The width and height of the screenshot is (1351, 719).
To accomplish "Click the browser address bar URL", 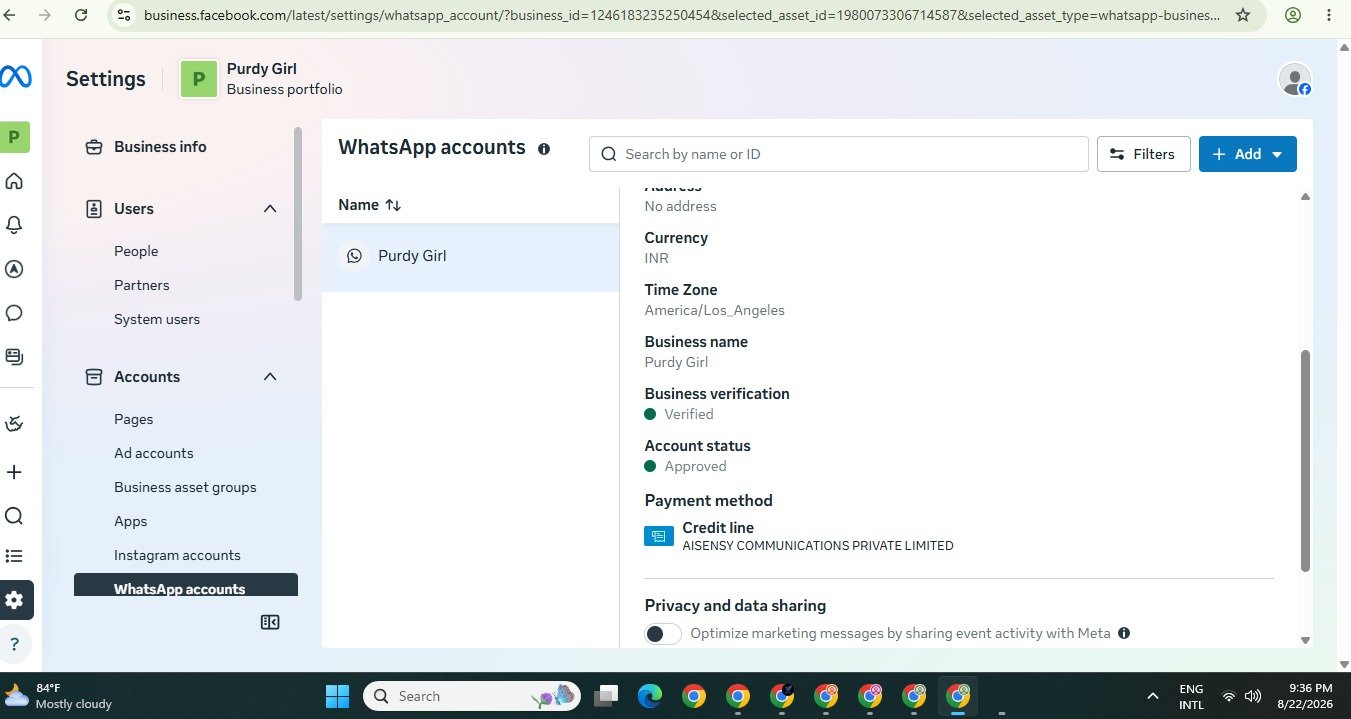I will 681,15.
